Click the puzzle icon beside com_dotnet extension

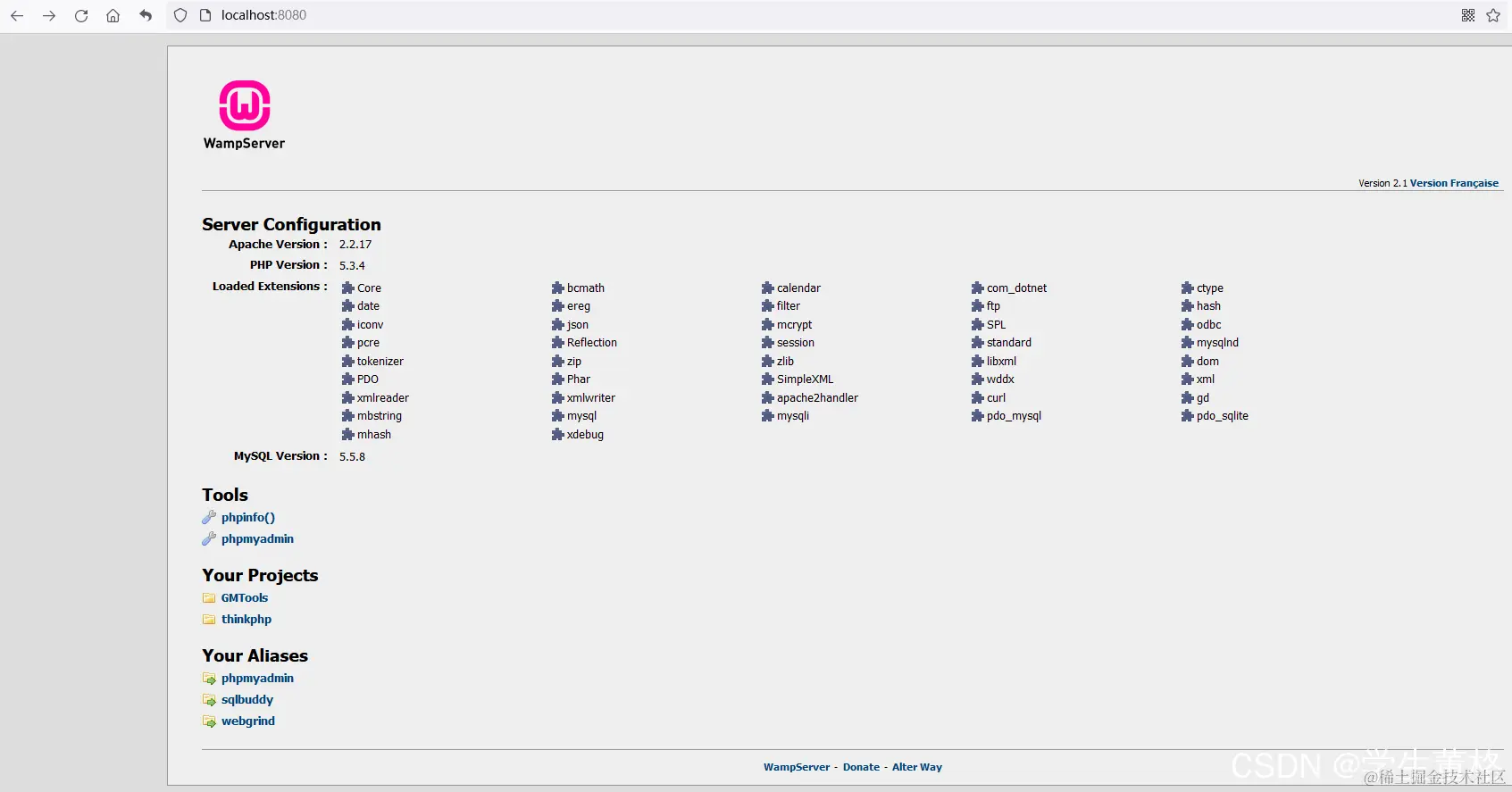click(978, 288)
